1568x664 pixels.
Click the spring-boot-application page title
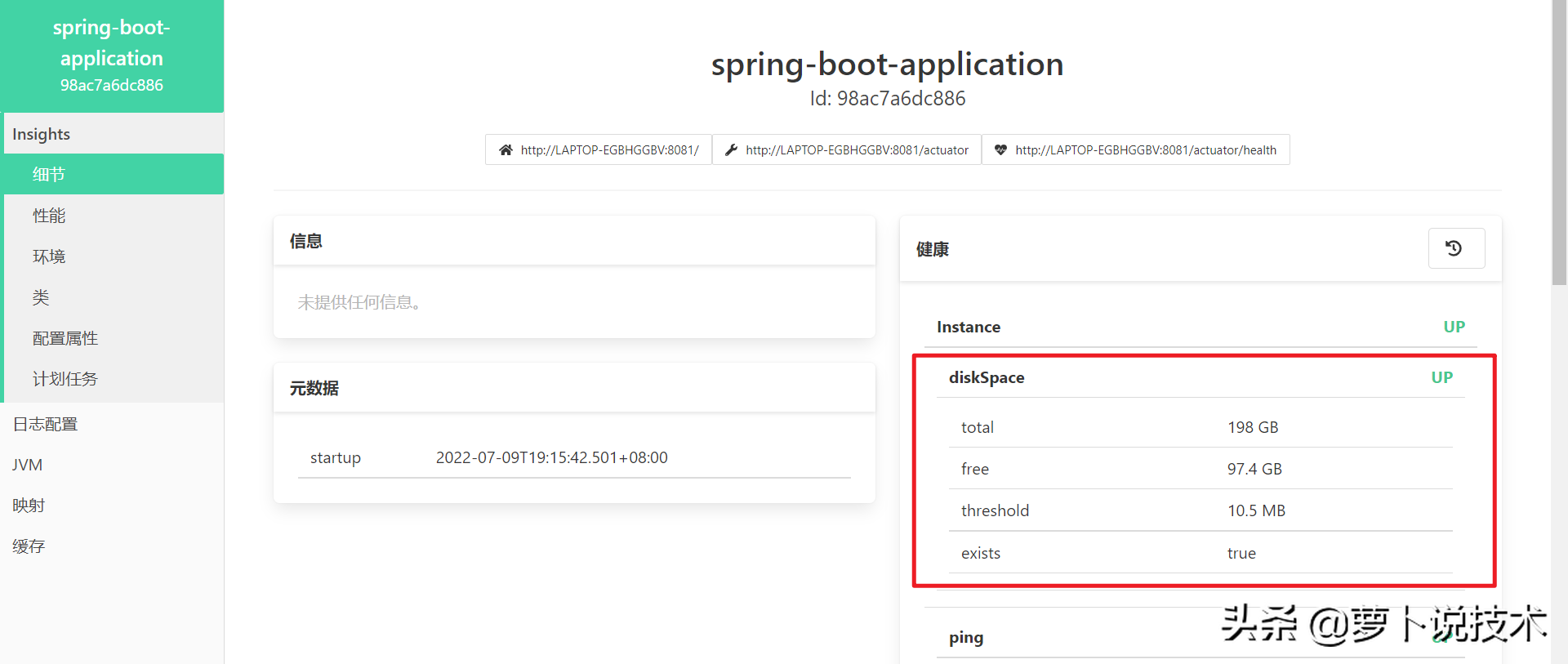point(888,64)
